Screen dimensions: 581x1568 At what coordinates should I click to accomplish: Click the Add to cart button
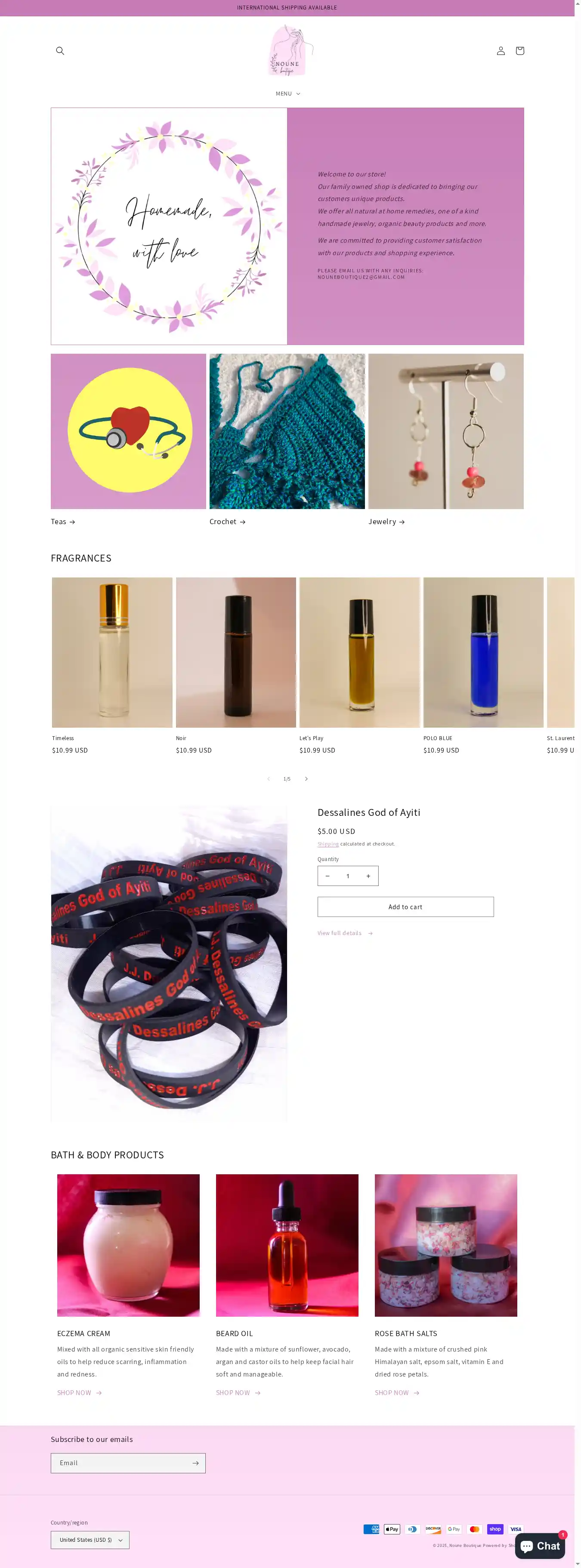point(405,907)
